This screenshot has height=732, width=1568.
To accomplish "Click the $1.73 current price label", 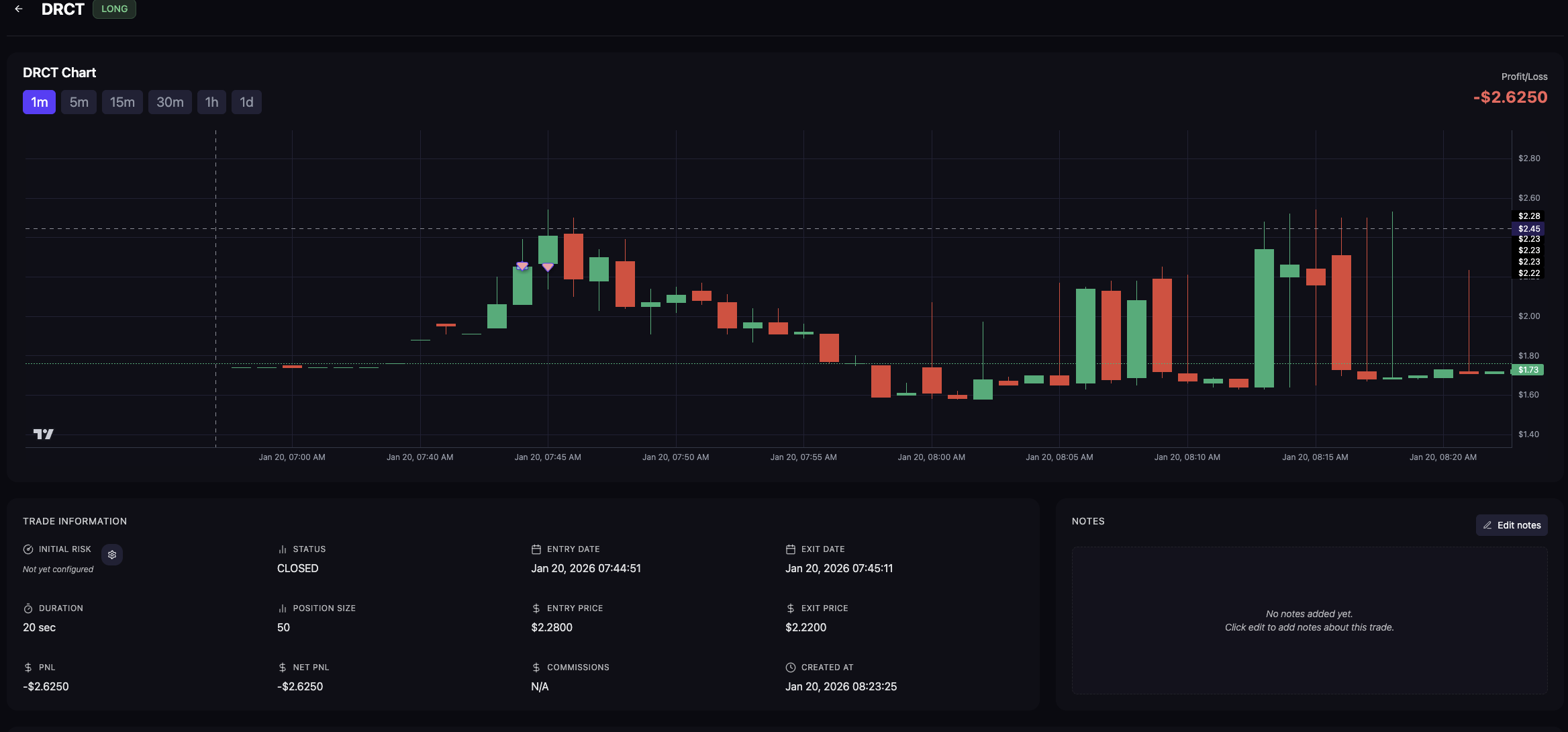I will pyautogui.click(x=1528, y=370).
